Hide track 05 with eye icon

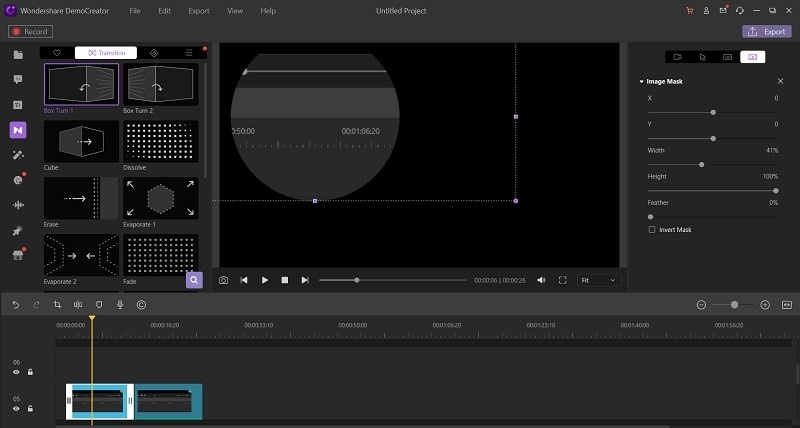[x=16, y=409]
